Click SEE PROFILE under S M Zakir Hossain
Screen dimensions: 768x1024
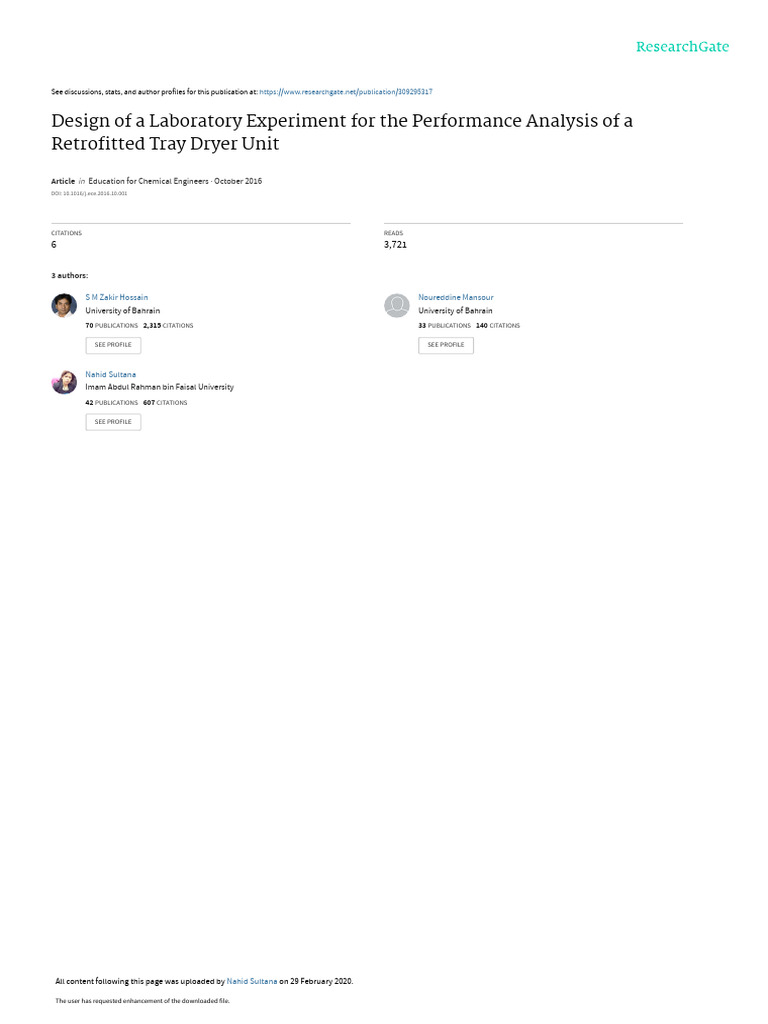[113, 345]
